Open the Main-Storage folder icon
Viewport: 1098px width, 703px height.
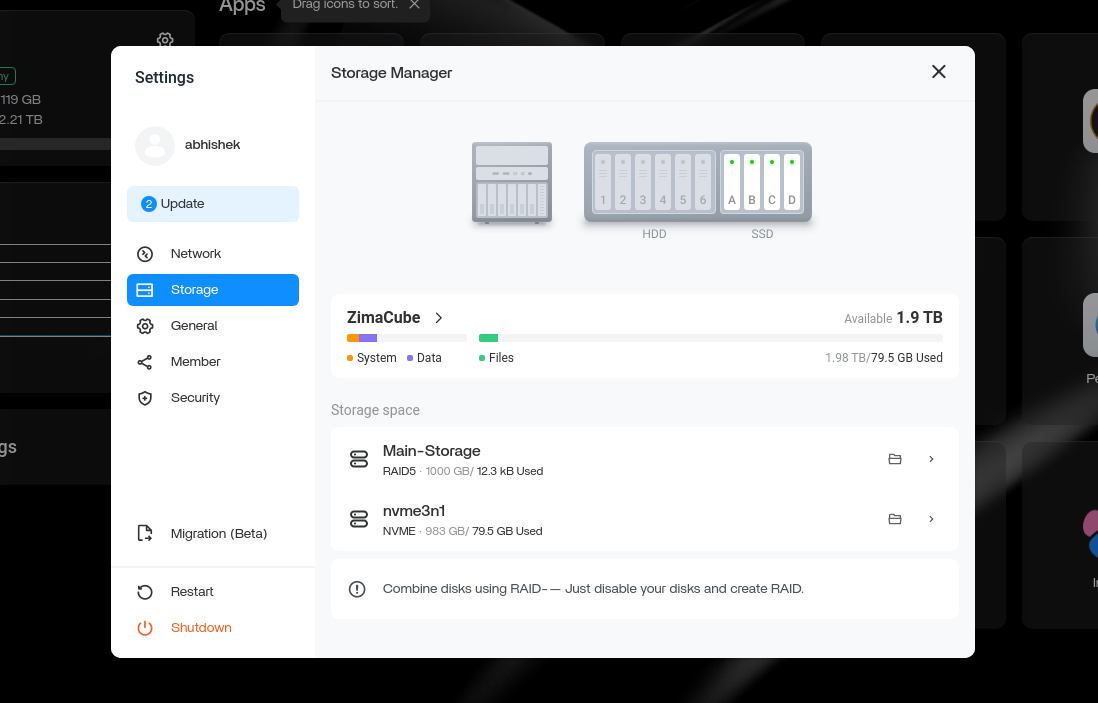coord(895,458)
